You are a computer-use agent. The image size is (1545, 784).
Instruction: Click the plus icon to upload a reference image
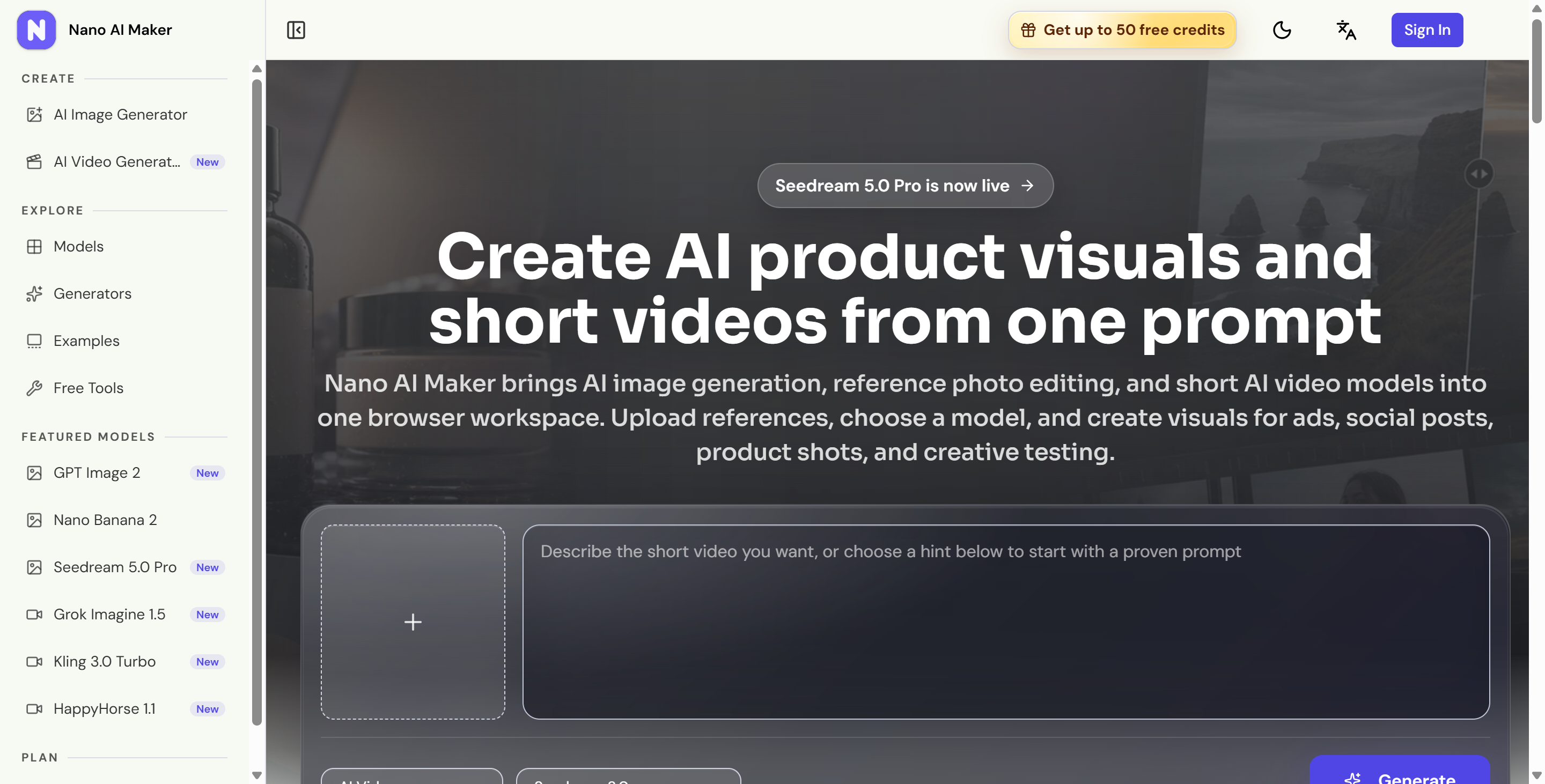pos(413,622)
